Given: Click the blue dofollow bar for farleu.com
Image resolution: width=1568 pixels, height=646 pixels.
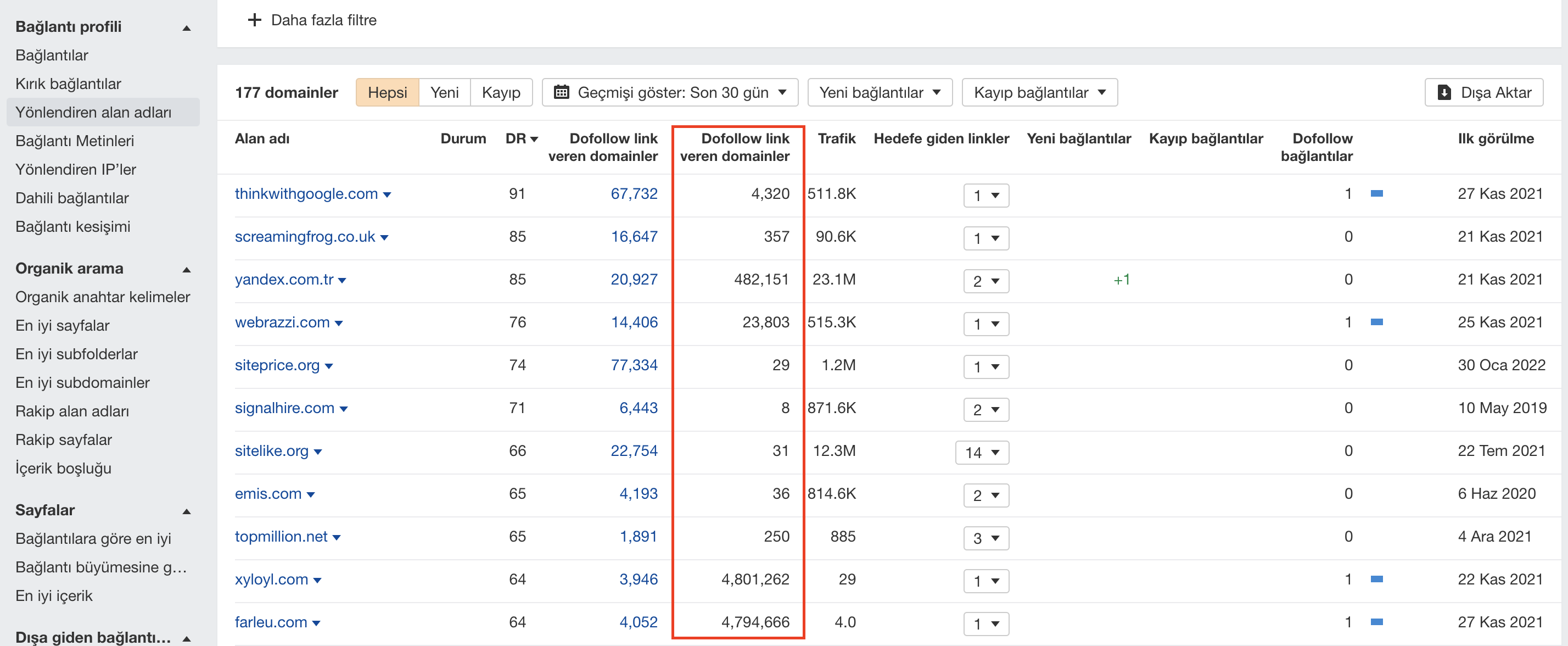Looking at the screenshot, I should click(x=1376, y=622).
